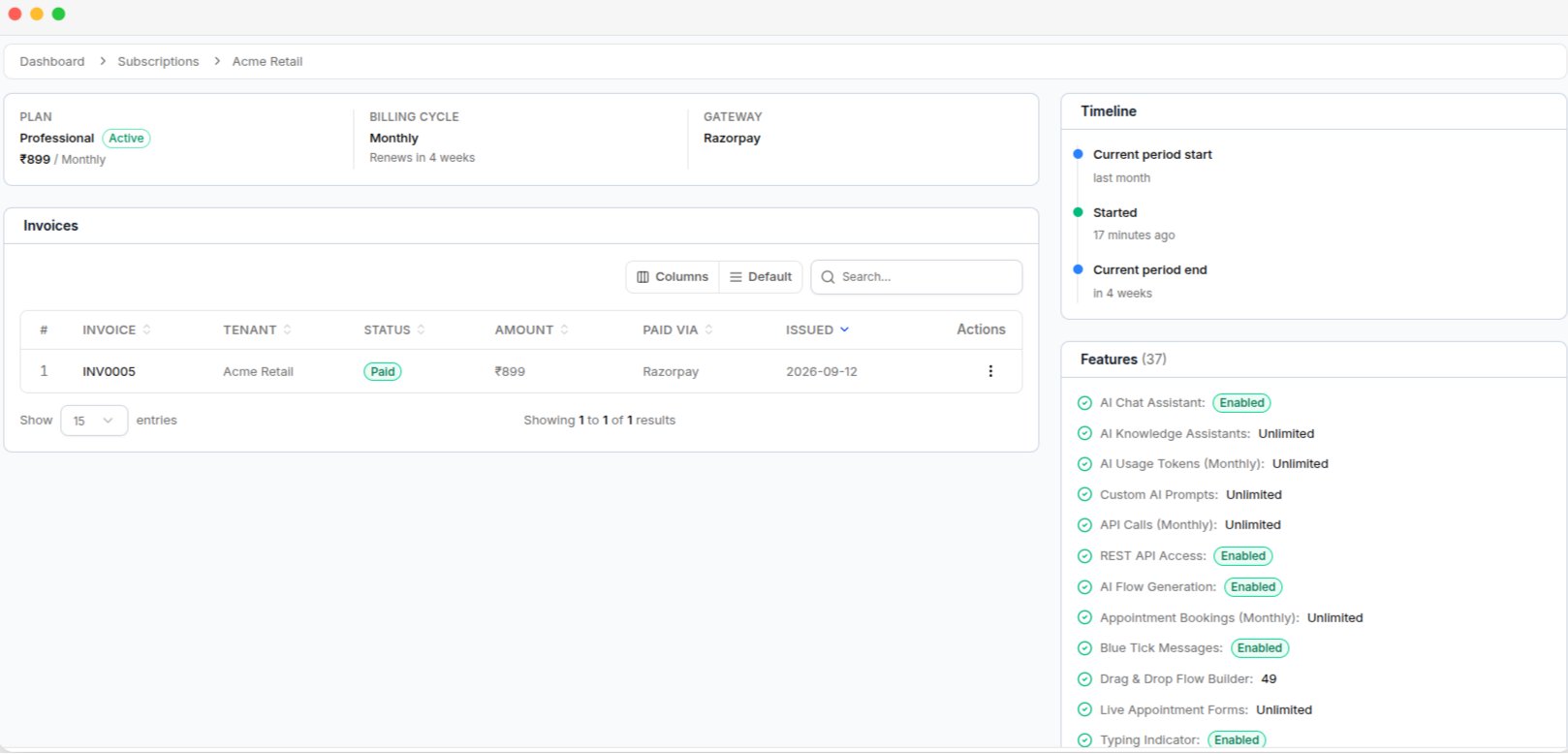Click the check icon beside Appointment Bookings
This screenshot has width=1568, height=754.
coord(1084,618)
